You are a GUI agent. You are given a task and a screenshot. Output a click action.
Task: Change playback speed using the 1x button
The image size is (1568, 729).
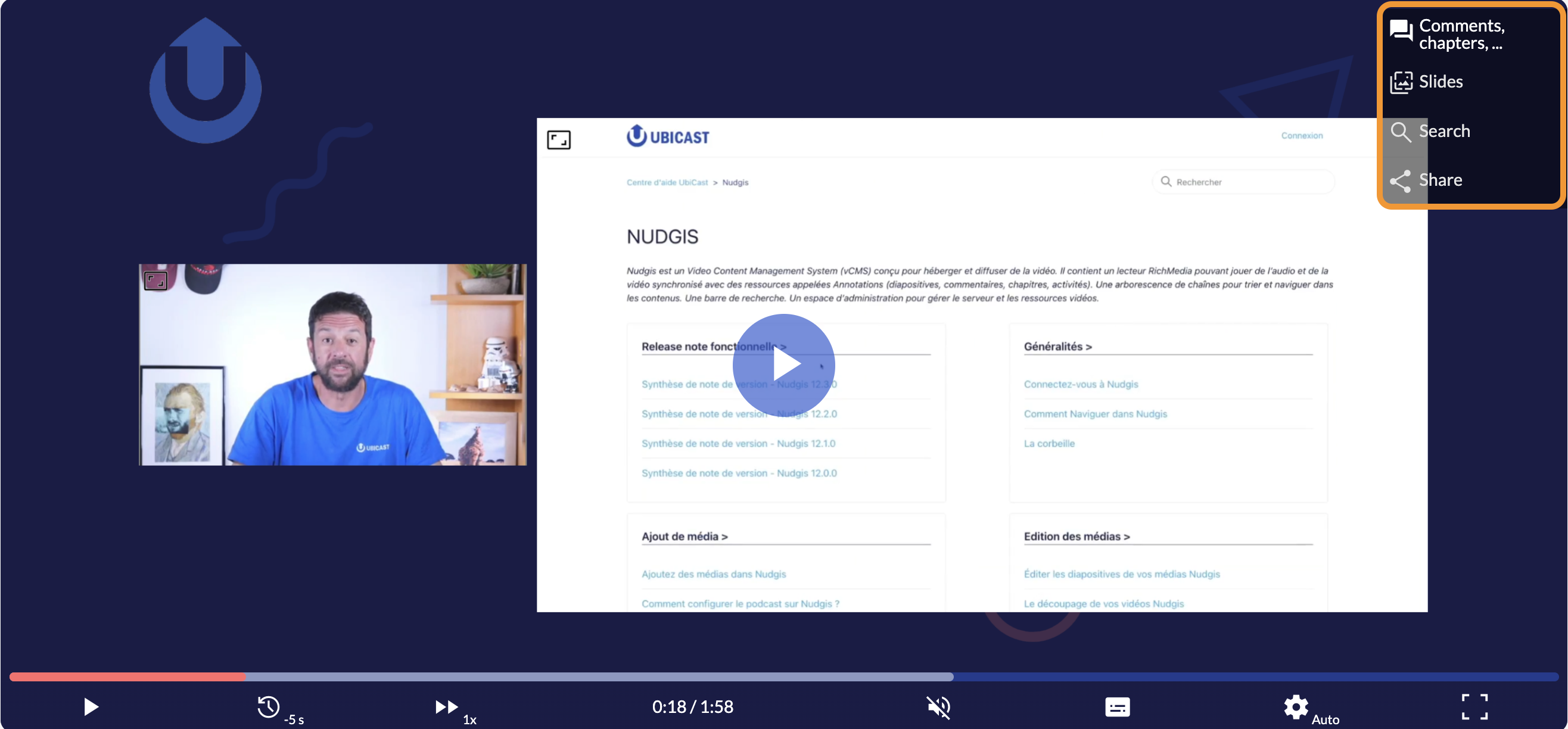pyautogui.click(x=455, y=709)
